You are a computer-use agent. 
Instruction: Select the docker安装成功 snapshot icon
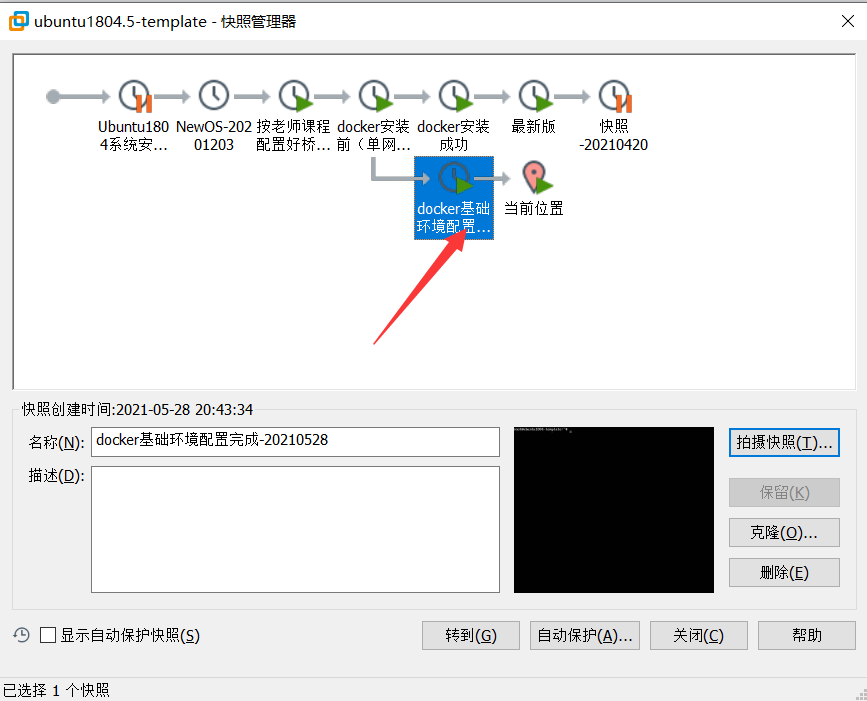coord(455,96)
